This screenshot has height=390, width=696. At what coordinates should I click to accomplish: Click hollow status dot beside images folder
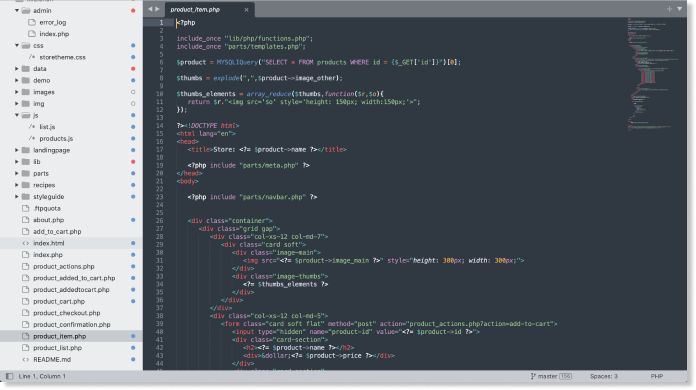click(x=133, y=92)
